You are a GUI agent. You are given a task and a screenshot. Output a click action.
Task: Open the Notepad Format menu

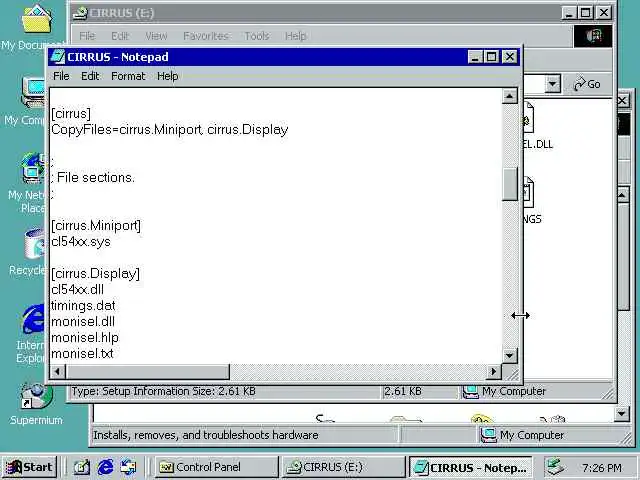coord(128,76)
